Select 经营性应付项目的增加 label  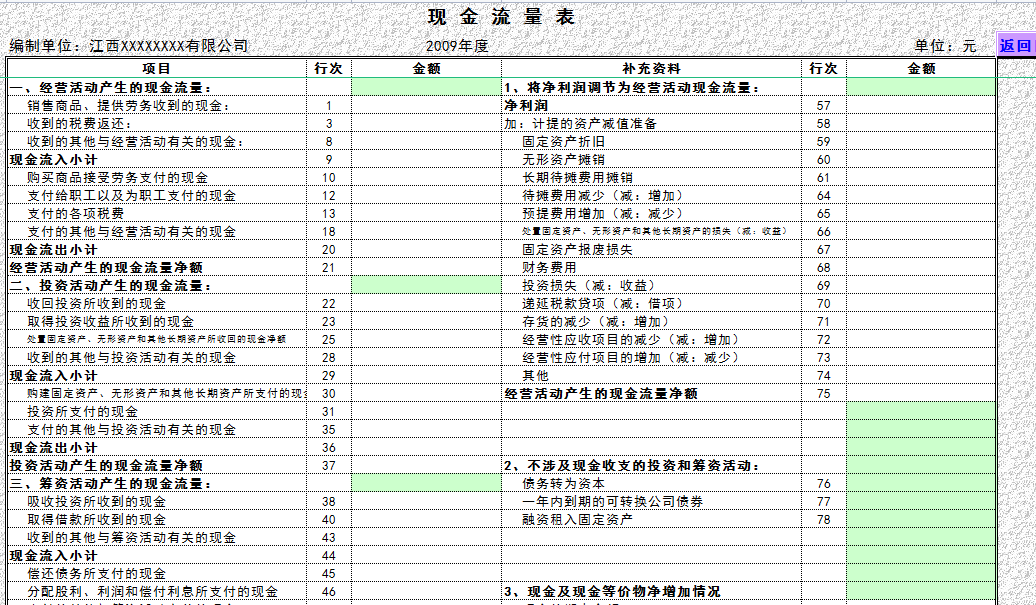coord(630,357)
